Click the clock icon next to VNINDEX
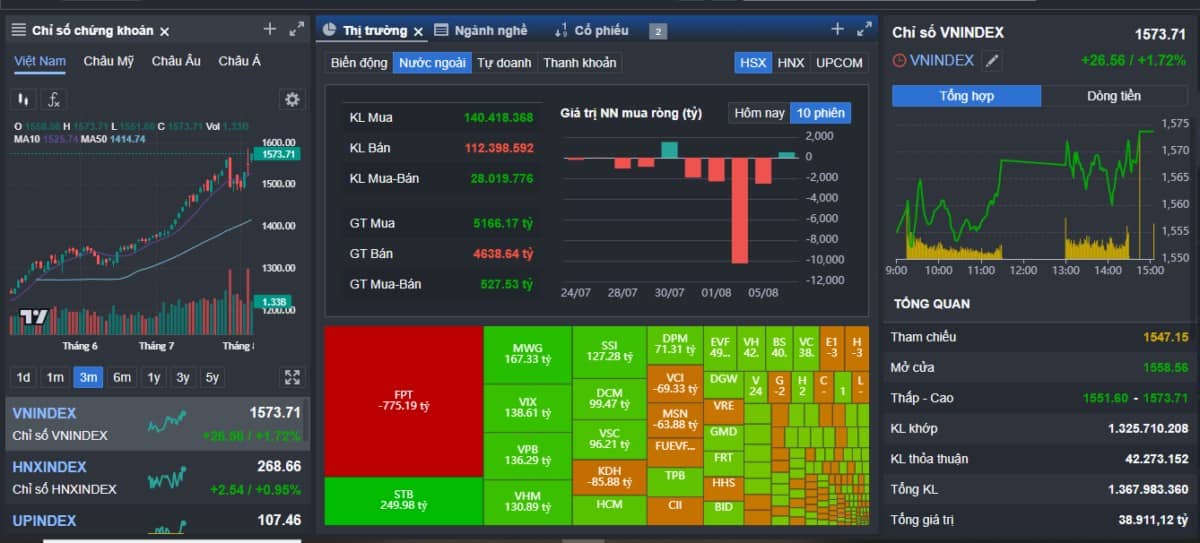This screenshot has width=1200, height=543. 899,60
